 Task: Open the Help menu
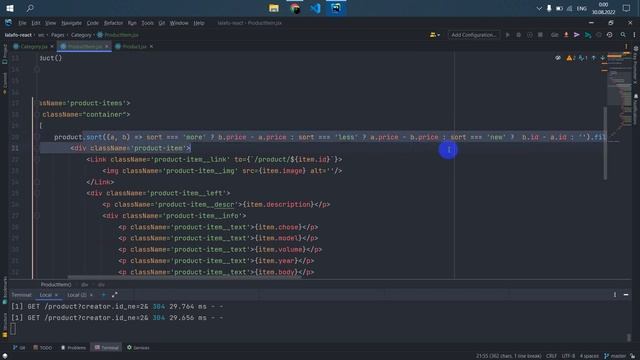coord(199,23)
